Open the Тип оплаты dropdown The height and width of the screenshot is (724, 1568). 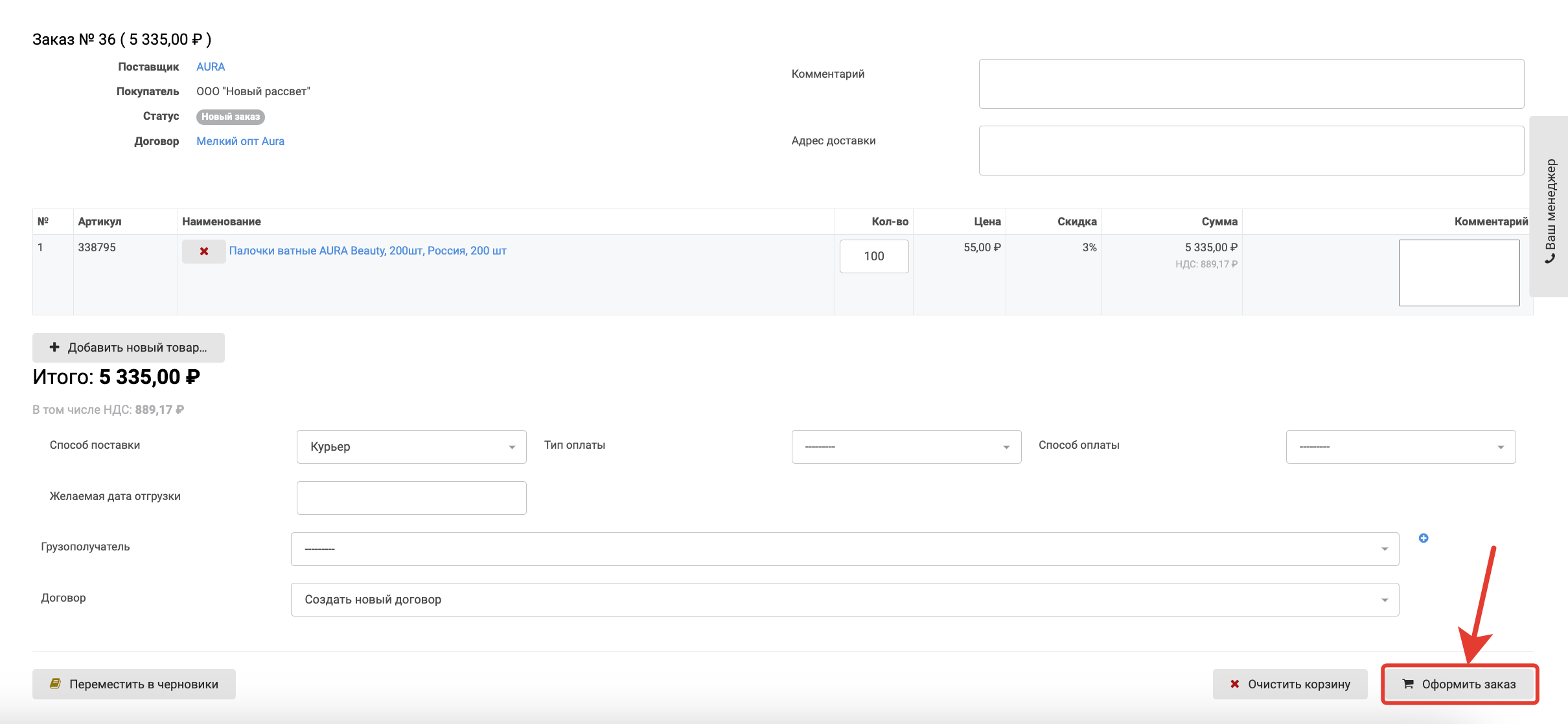click(906, 447)
